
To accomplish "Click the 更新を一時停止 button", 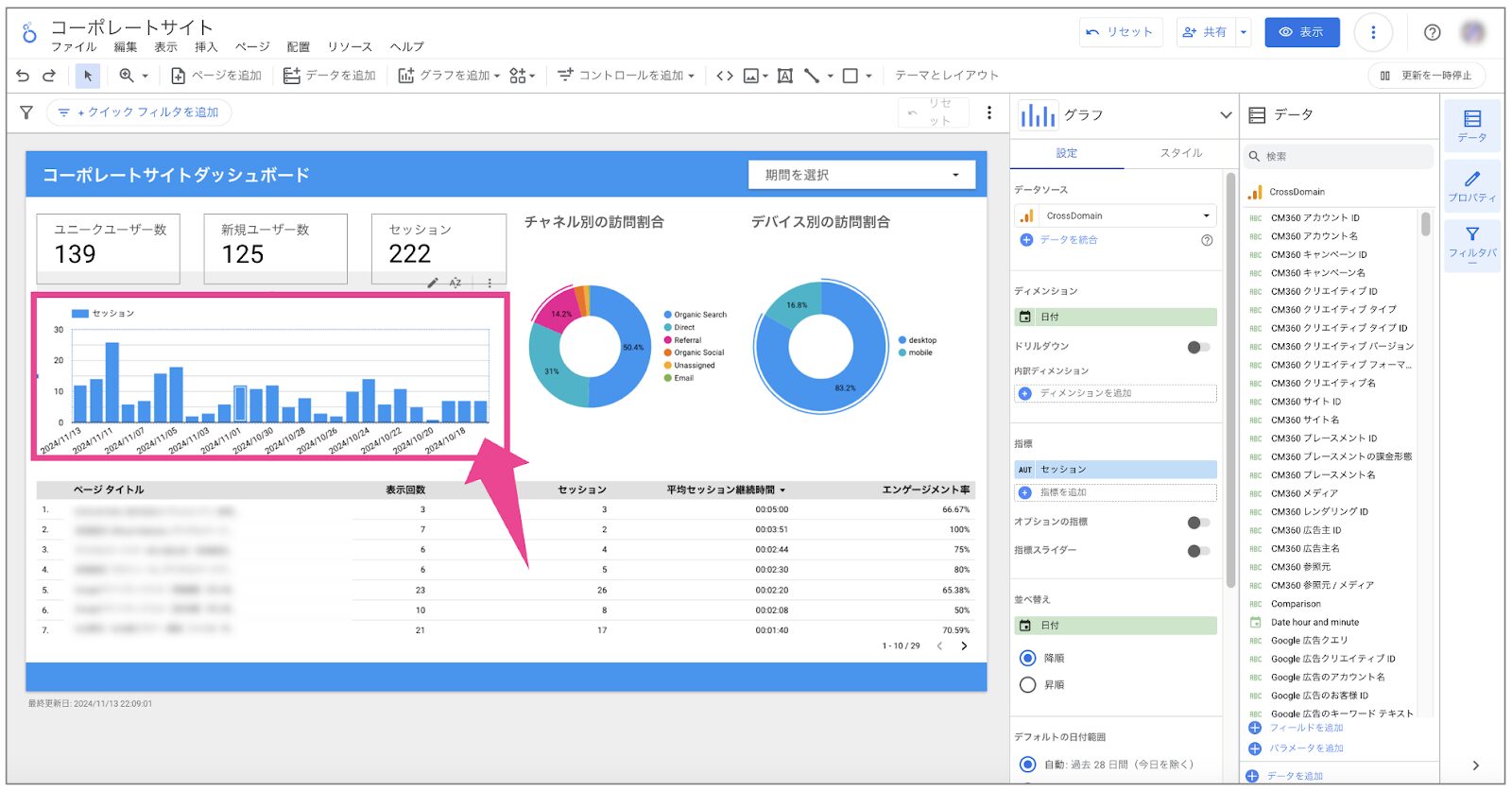I will pyautogui.click(x=1426, y=76).
